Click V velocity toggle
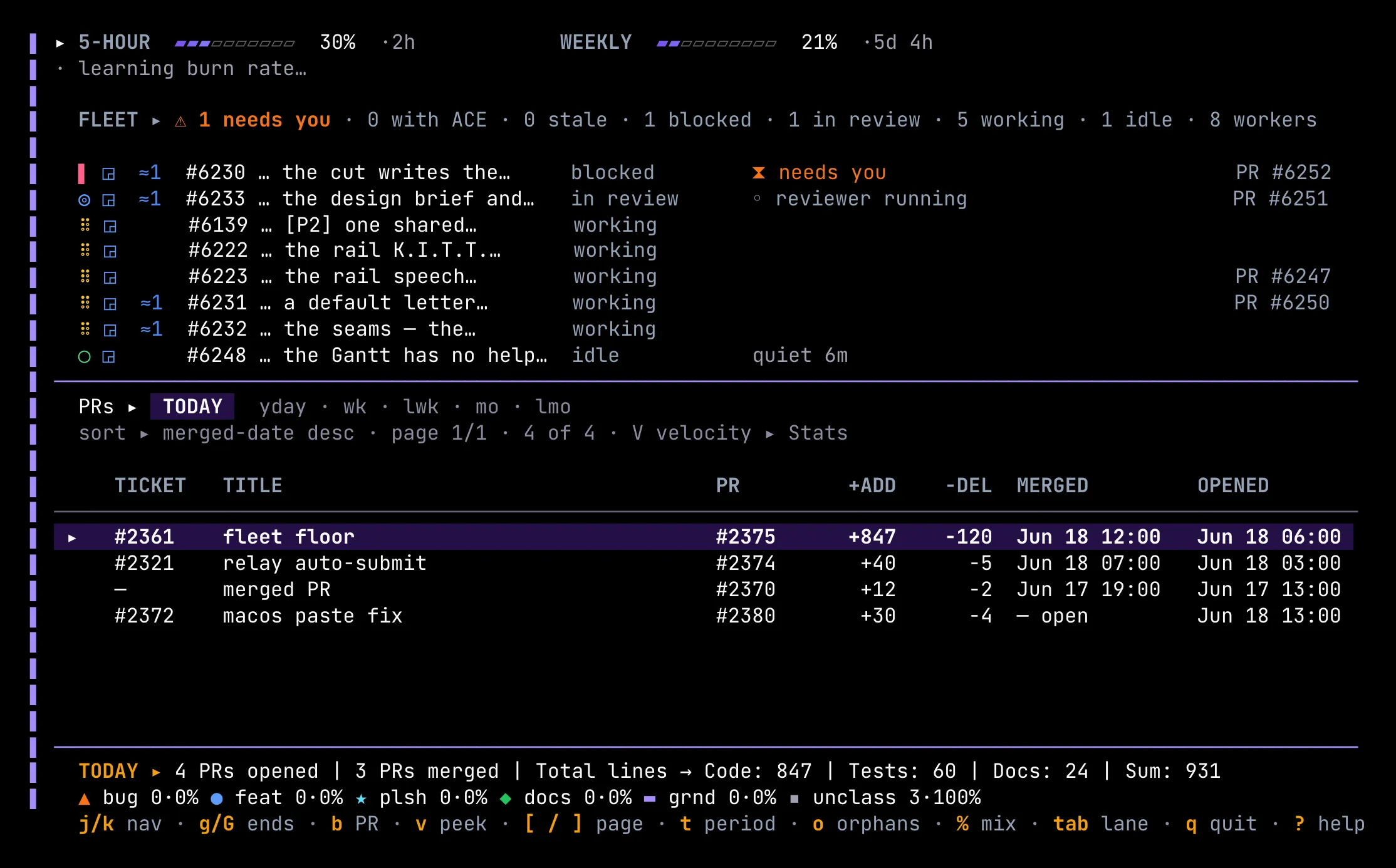This screenshot has width=1396, height=868. point(692,433)
